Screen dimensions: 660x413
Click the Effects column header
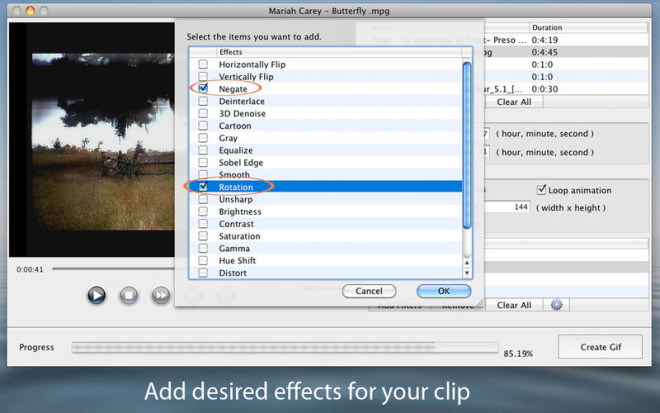pos(339,52)
